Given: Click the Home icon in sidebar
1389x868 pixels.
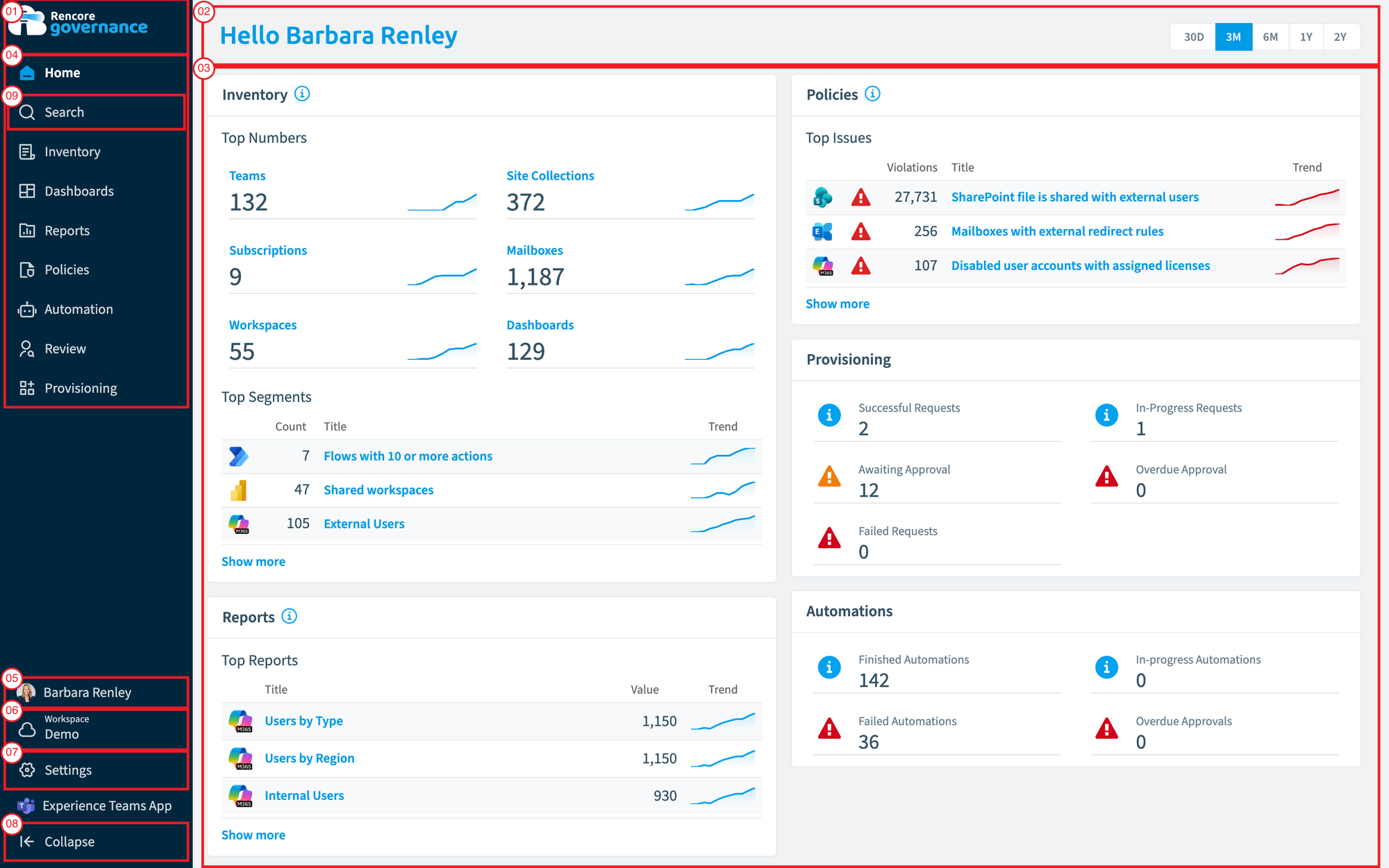Looking at the screenshot, I should coord(27,73).
